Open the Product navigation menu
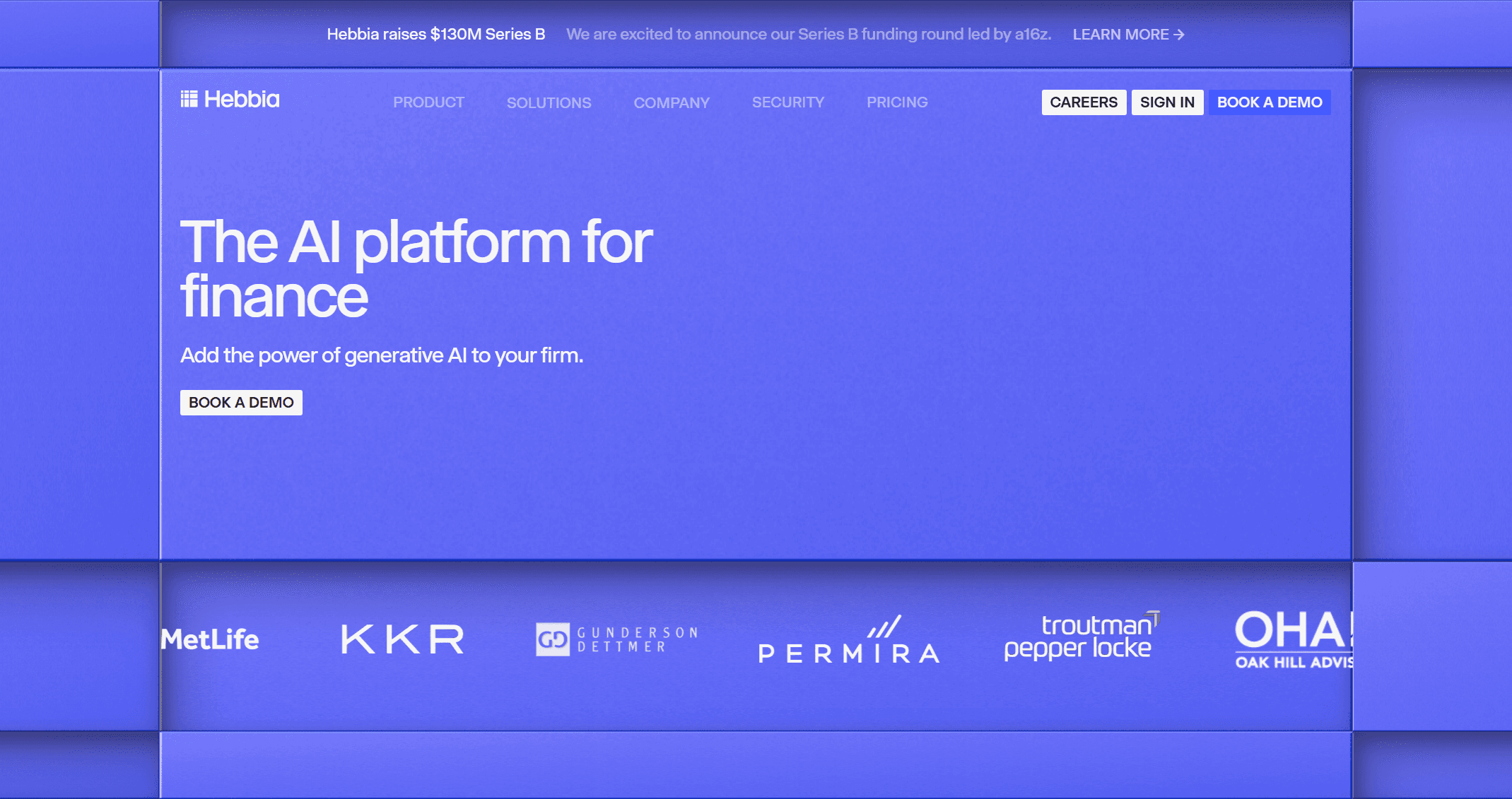Screen dimensions: 1512x799 coord(428,102)
